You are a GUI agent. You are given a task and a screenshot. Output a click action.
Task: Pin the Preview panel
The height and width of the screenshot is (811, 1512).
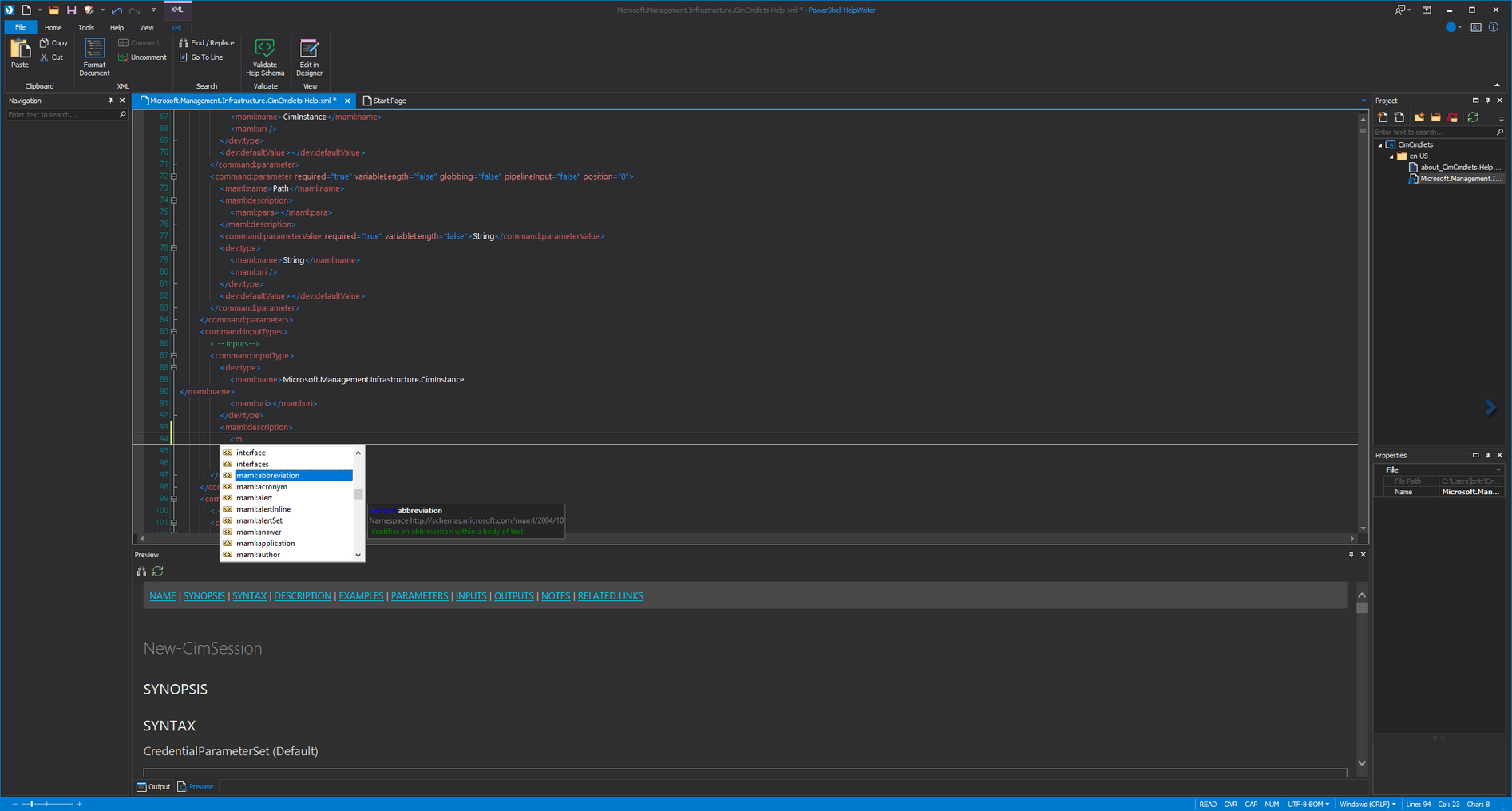[x=1351, y=555]
